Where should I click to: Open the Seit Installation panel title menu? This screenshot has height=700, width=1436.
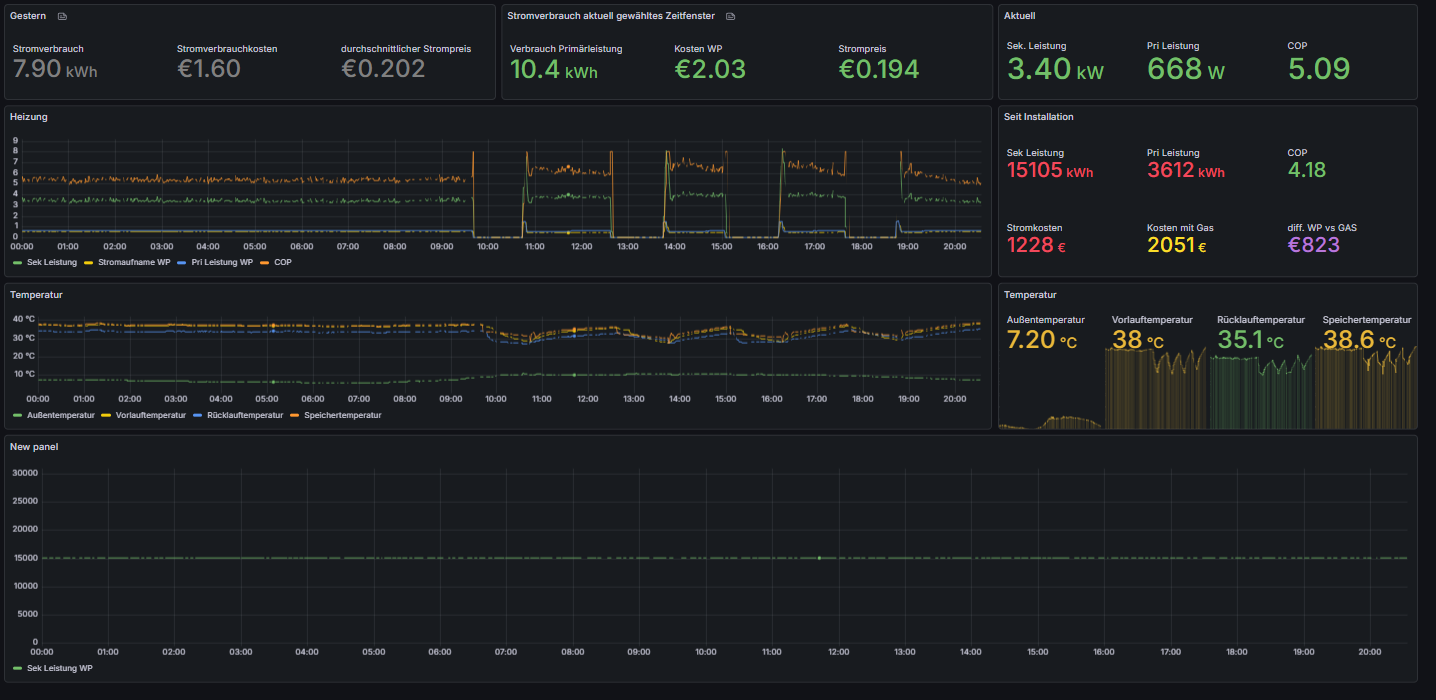(x=1039, y=117)
